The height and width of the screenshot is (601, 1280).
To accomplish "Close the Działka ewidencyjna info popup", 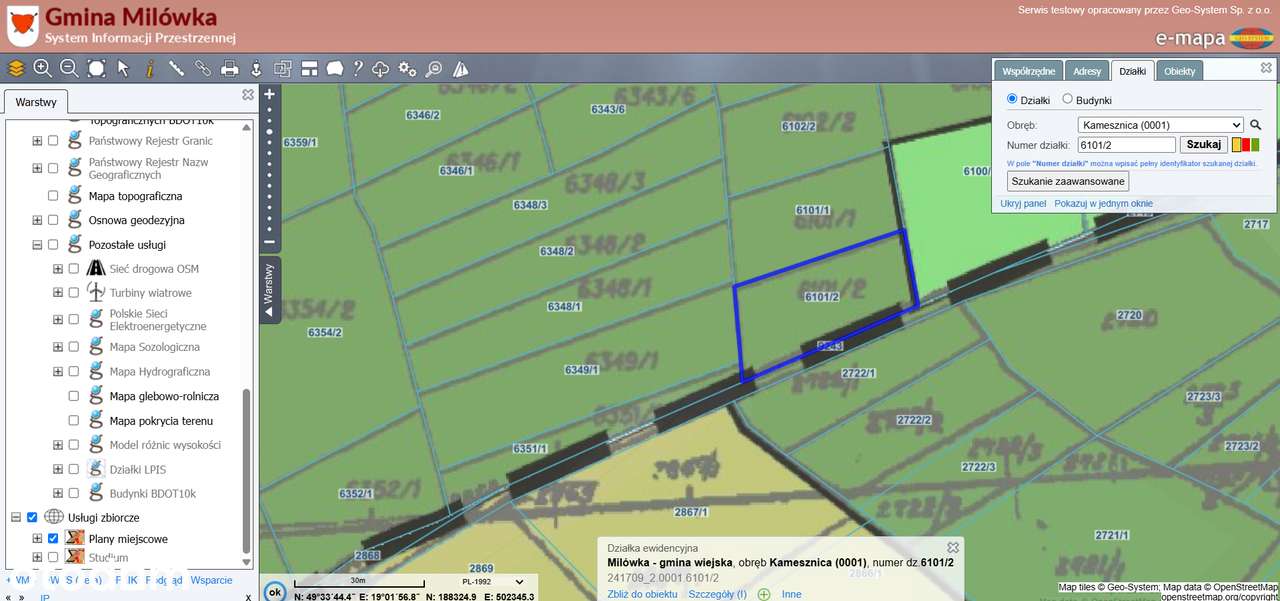I will point(953,547).
